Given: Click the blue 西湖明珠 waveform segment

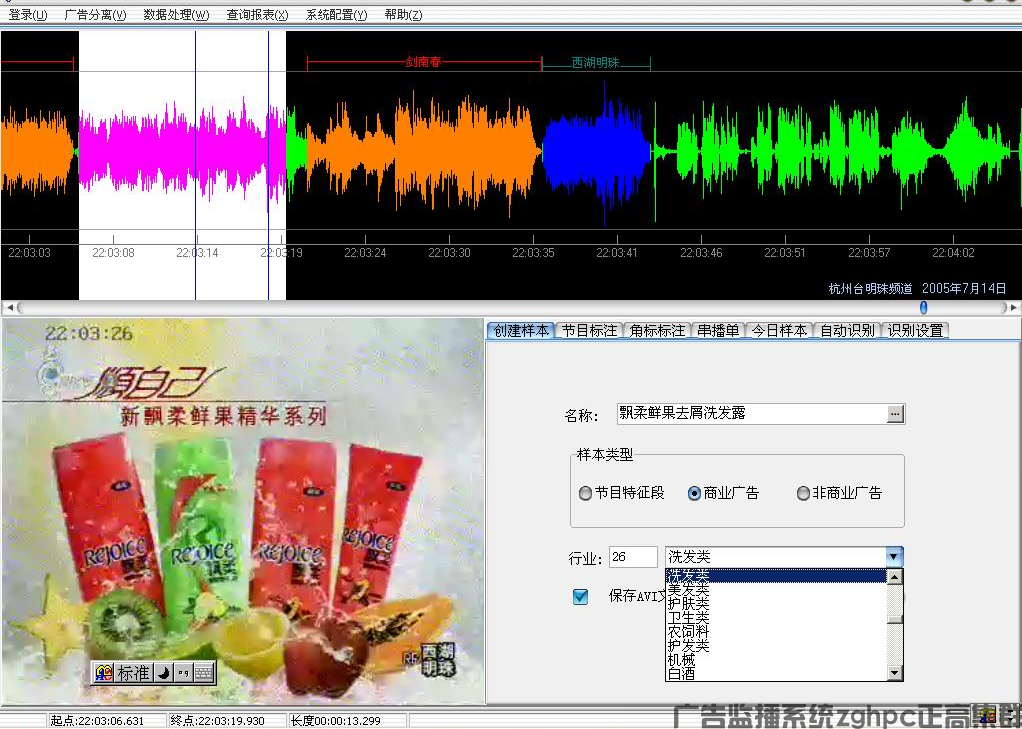Looking at the screenshot, I should pos(596,151).
